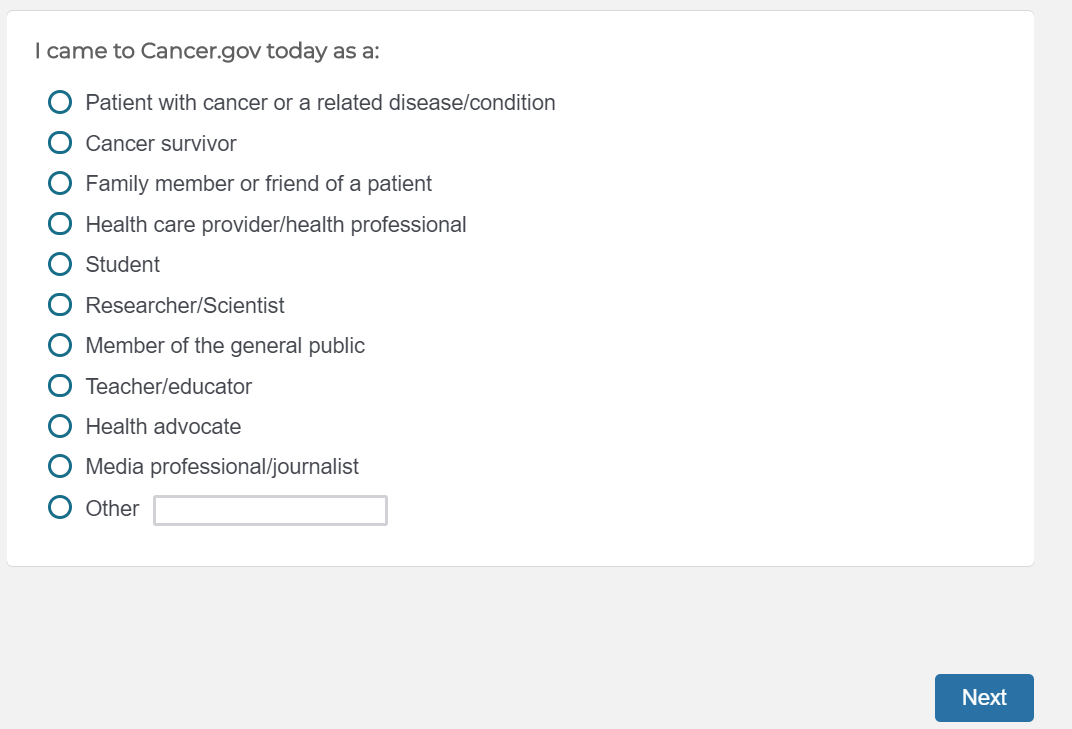Click the 'Teacher/educator' label text

(x=169, y=387)
